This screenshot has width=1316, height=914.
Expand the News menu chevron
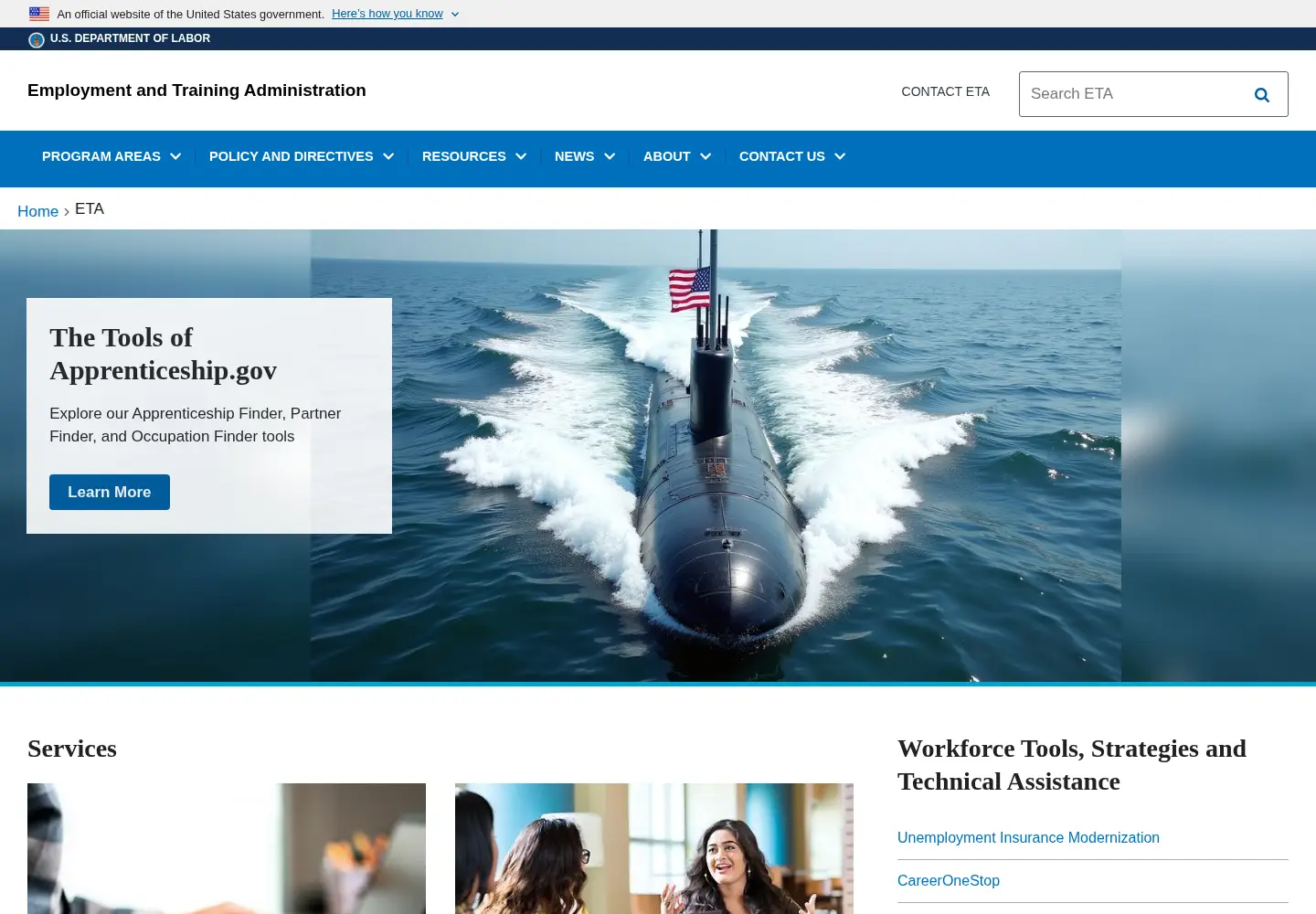point(610,156)
